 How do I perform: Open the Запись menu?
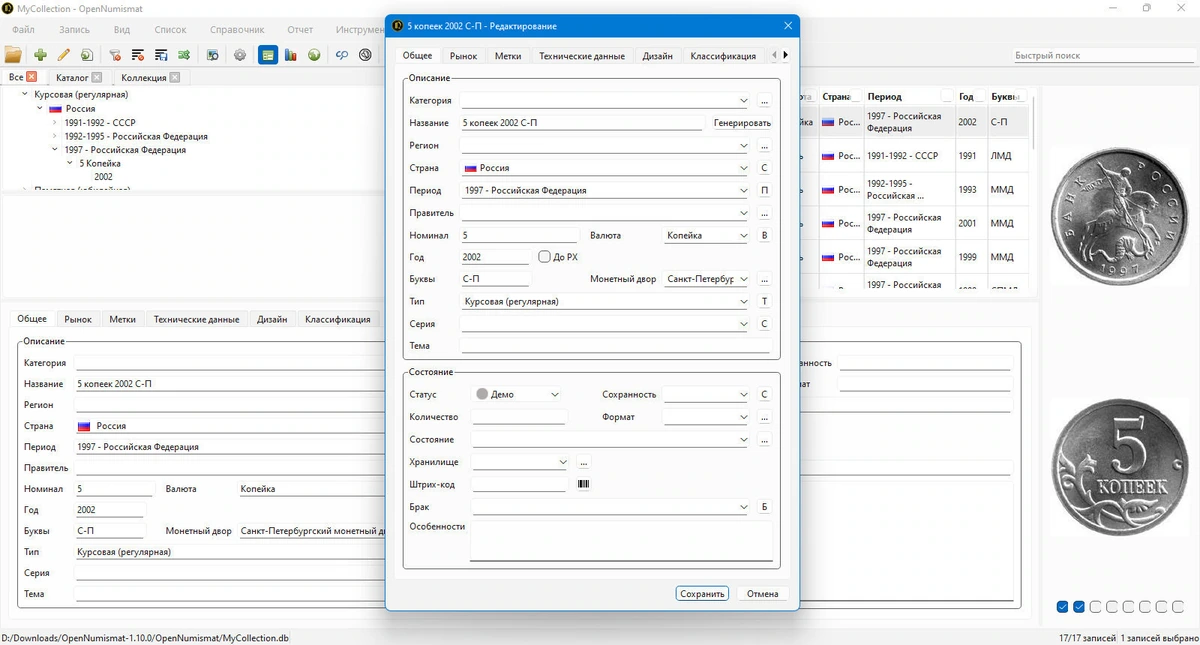point(75,30)
